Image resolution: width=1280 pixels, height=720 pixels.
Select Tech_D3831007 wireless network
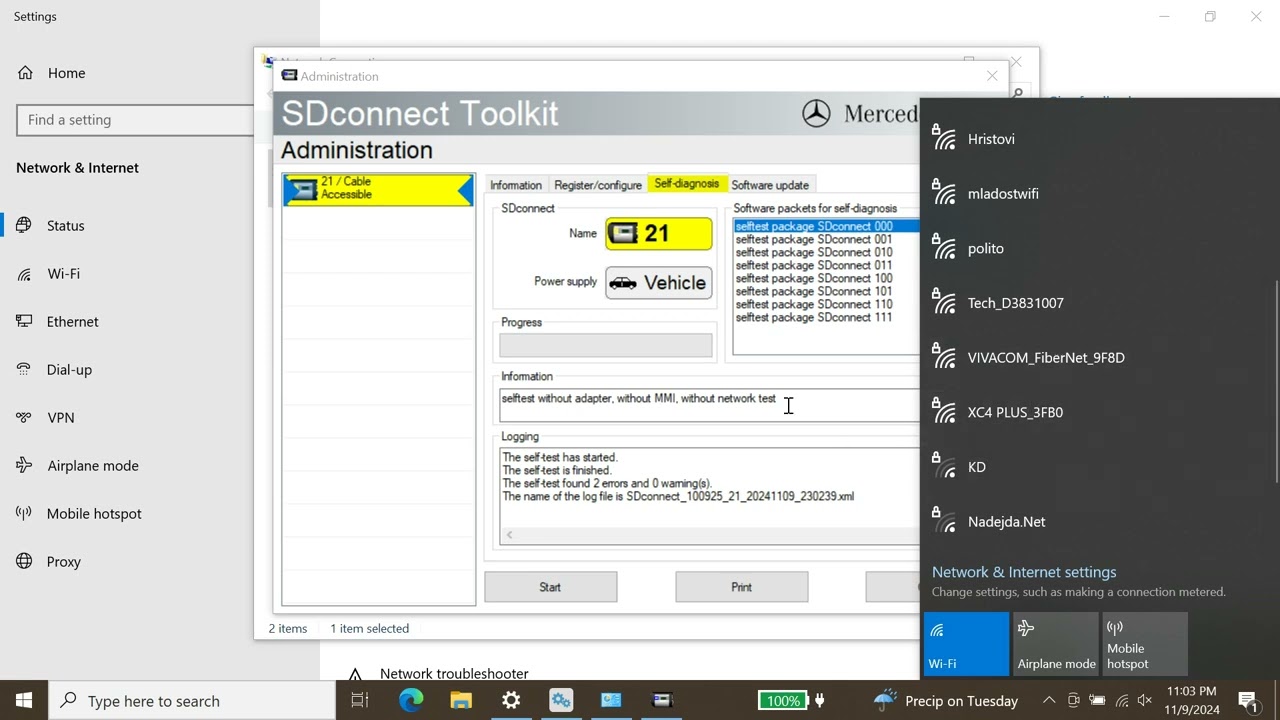[1097, 303]
